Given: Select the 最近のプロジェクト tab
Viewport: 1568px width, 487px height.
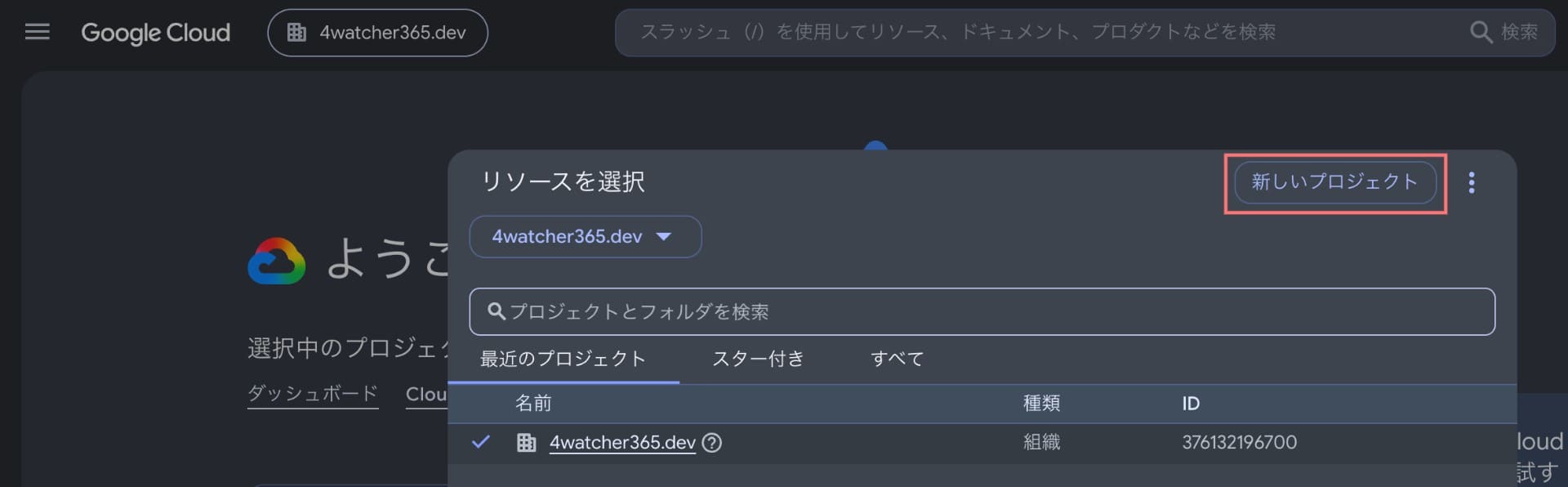Looking at the screenshot, I should (563, 359).
